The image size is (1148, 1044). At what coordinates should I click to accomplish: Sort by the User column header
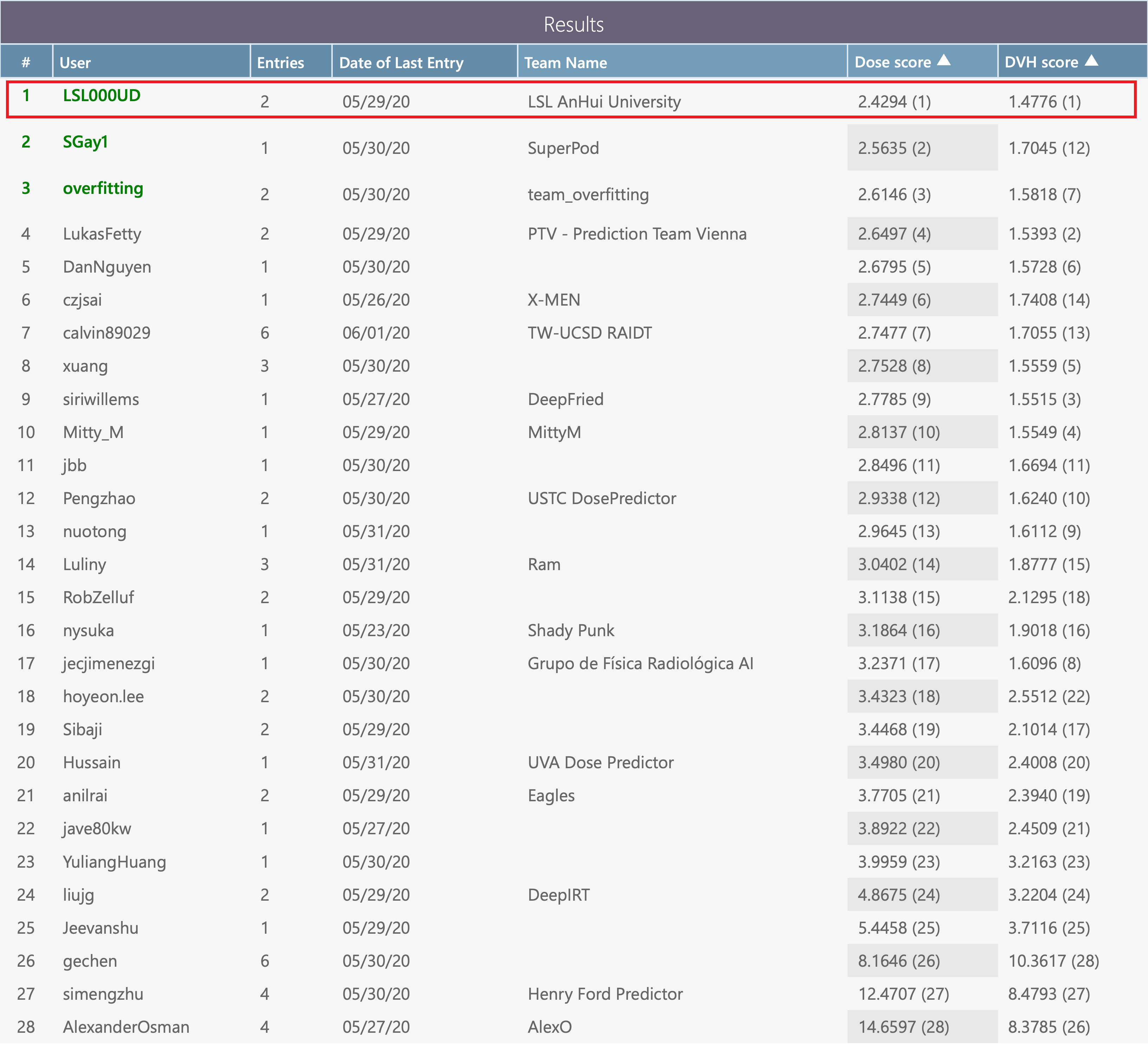(x=75, y=63)
